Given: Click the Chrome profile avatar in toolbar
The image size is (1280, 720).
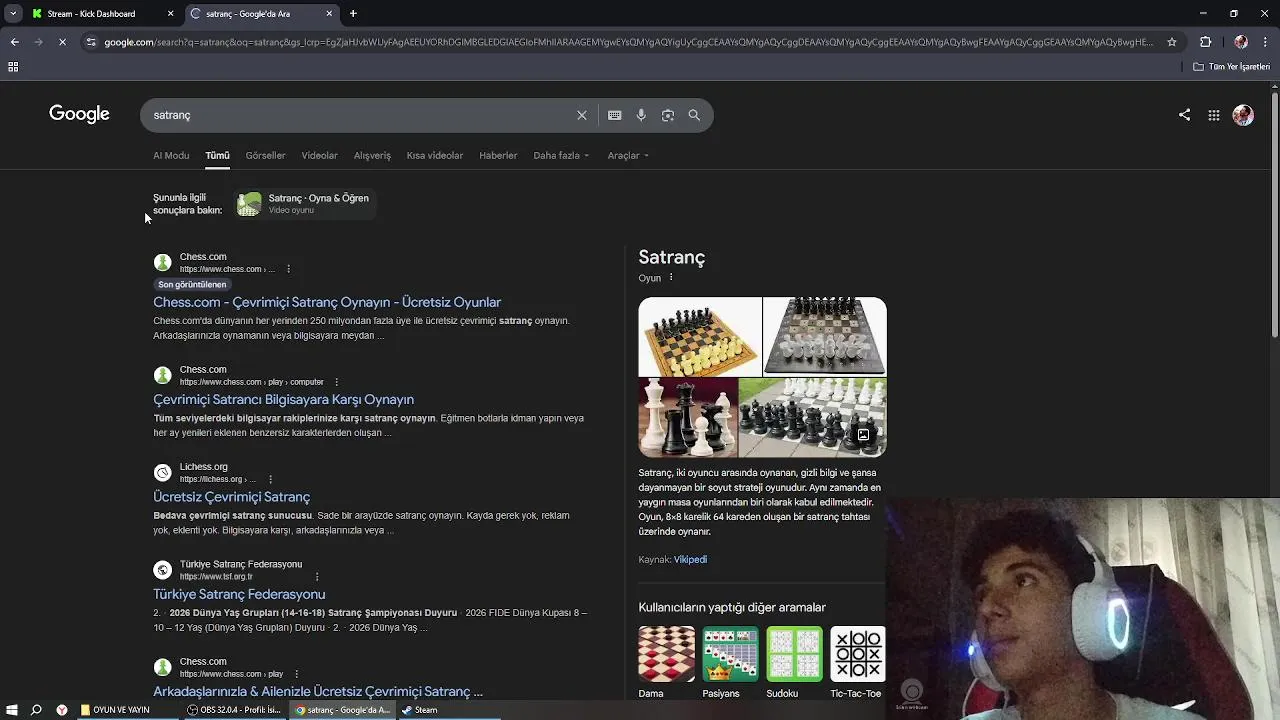Looking at the screenshot, I should point(1241,42).
